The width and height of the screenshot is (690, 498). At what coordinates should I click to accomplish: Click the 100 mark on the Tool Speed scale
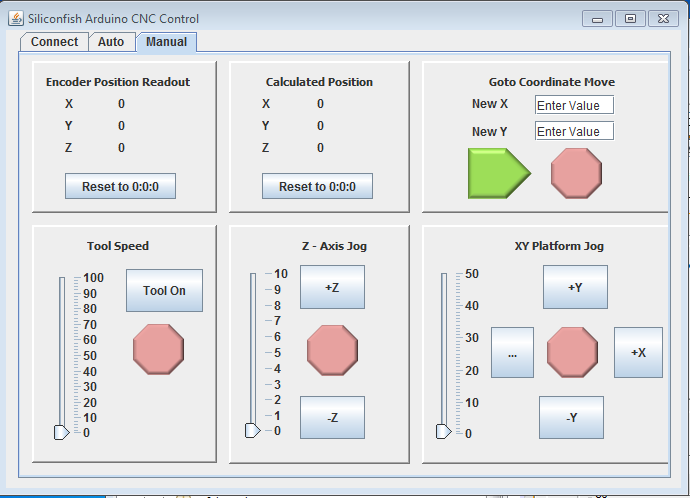click(x=93, y=278)
